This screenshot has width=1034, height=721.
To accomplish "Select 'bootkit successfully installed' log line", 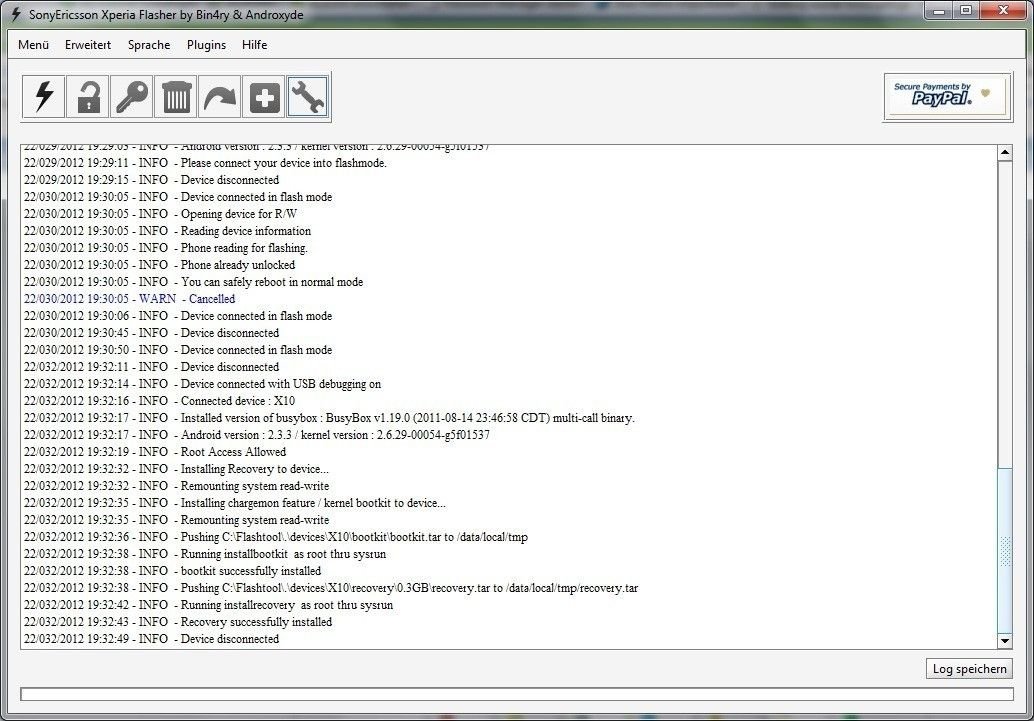I will [x=172, y=571].
